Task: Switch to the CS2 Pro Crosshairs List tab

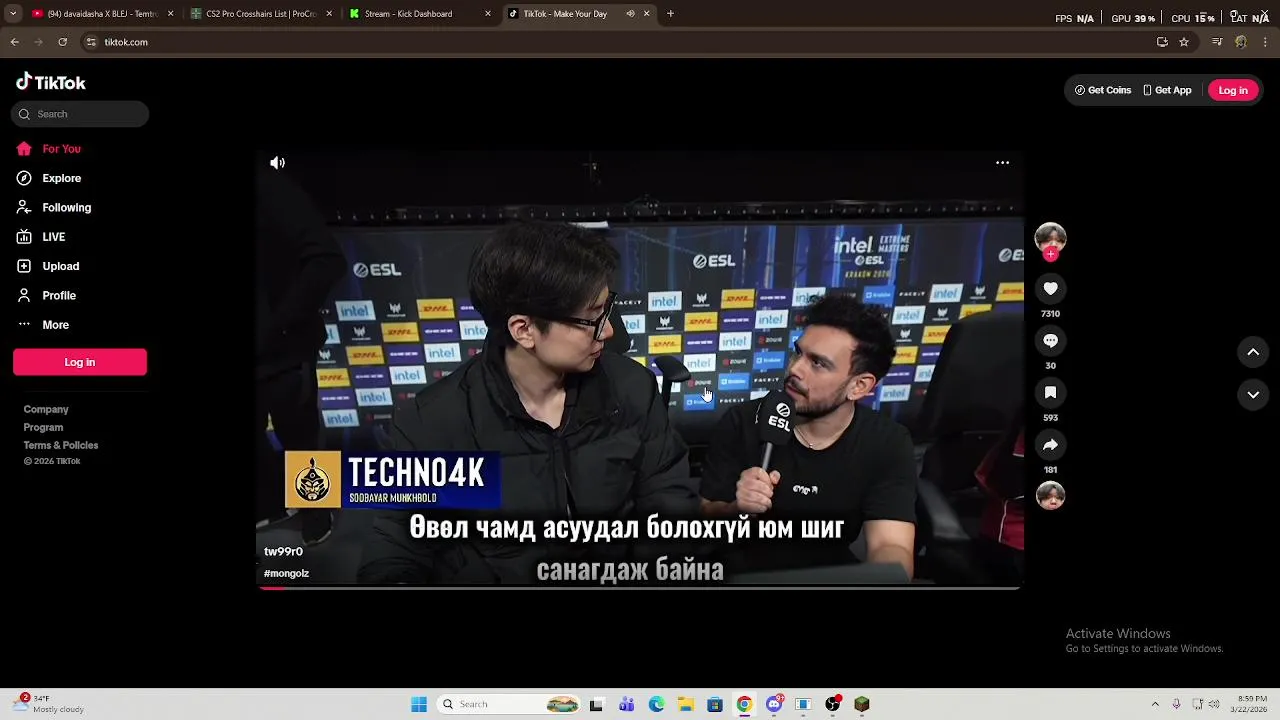Action: pyautogui.click(x=260, y=14)
